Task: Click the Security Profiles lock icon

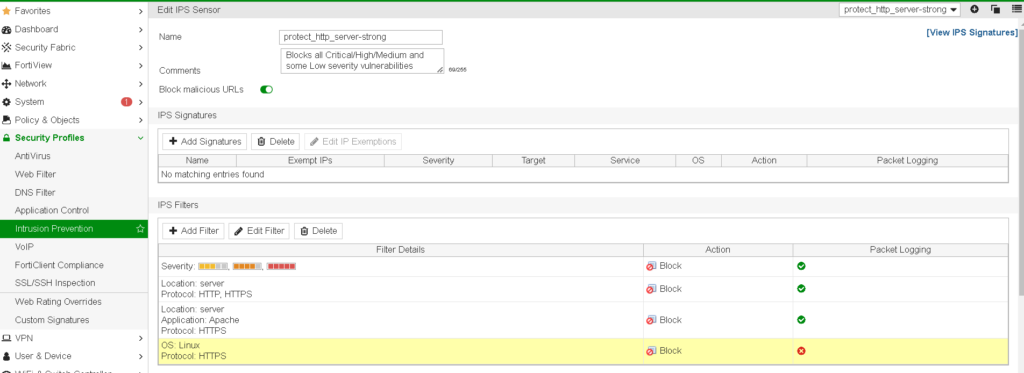Action: pyautogui.click(x=7, y=138)
